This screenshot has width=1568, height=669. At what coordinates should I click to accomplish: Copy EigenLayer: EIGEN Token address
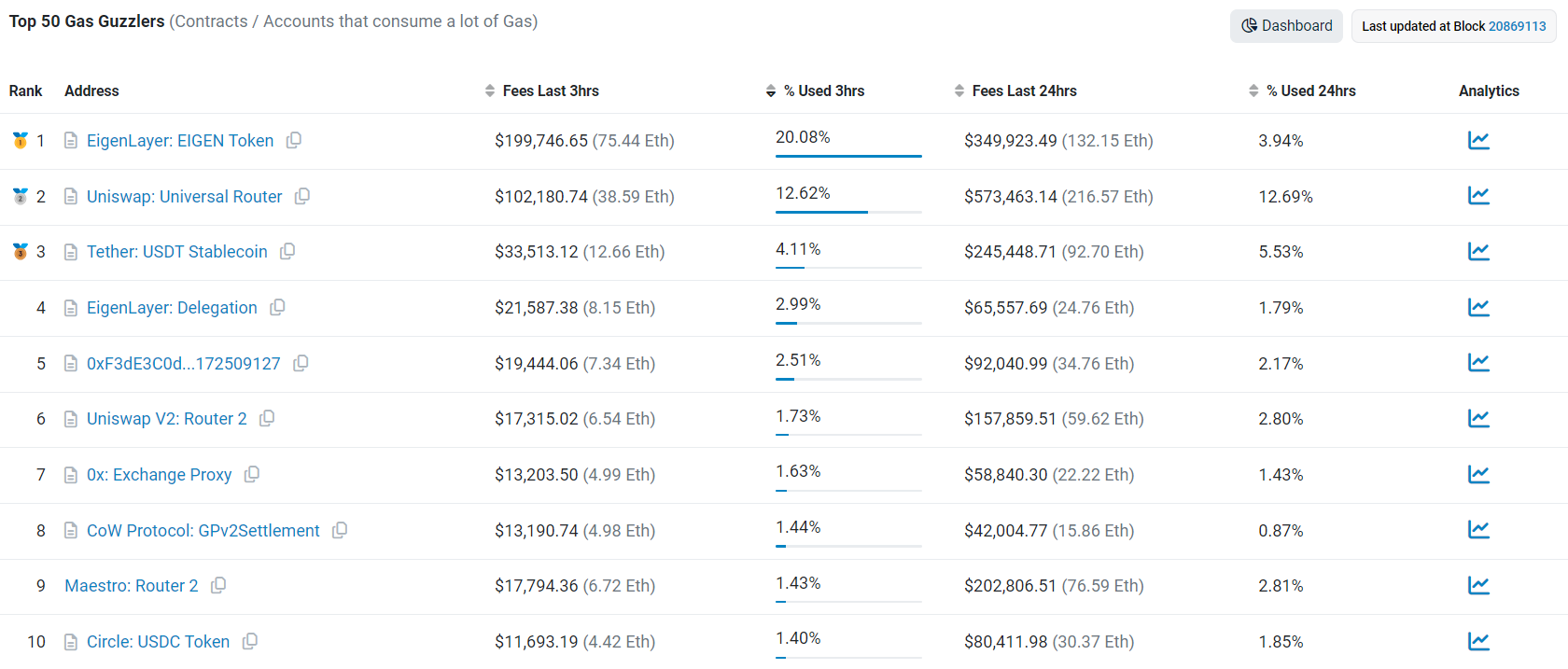294,140
